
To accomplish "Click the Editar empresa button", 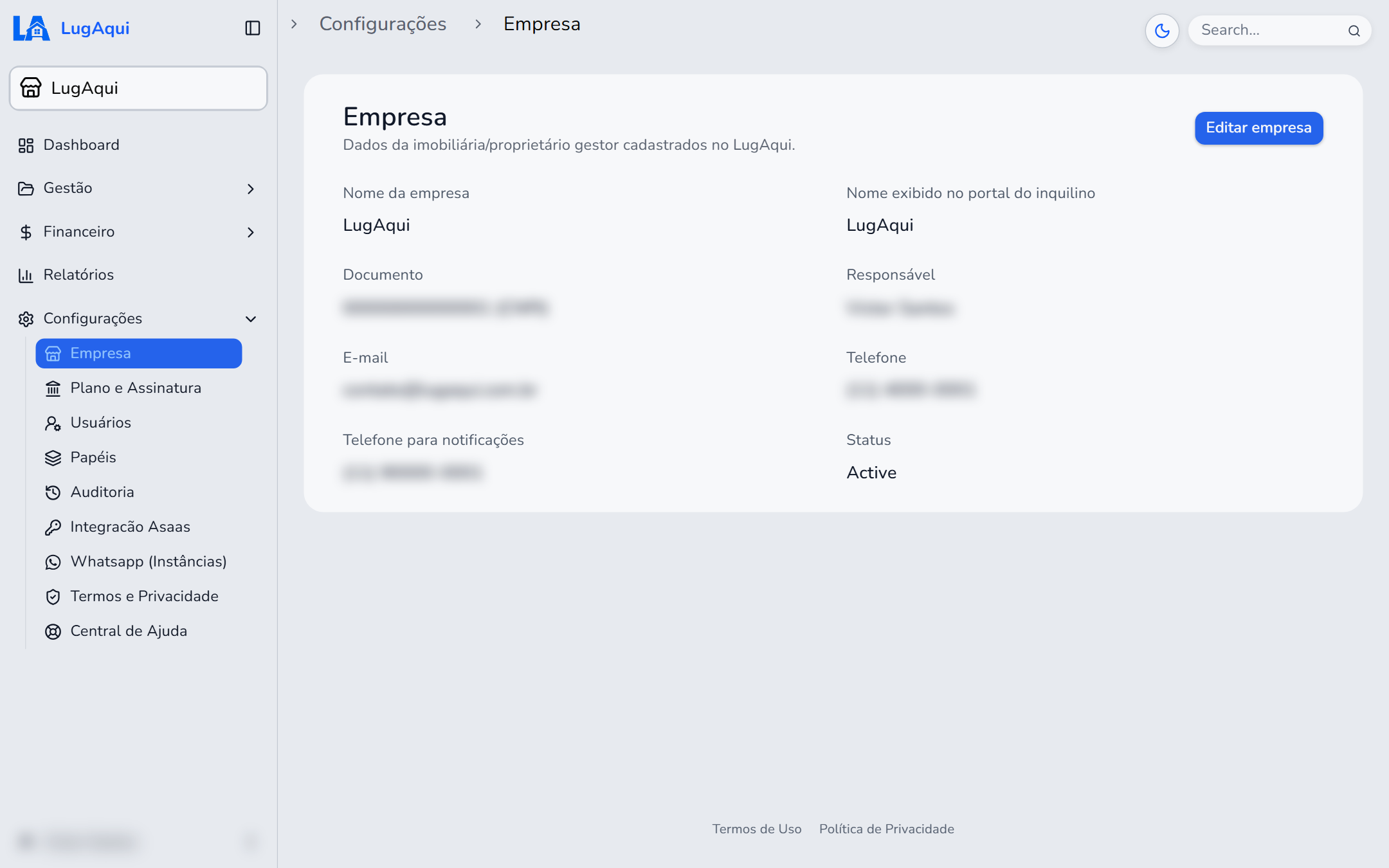I will pyautogui.click(x=1258, y=128).
